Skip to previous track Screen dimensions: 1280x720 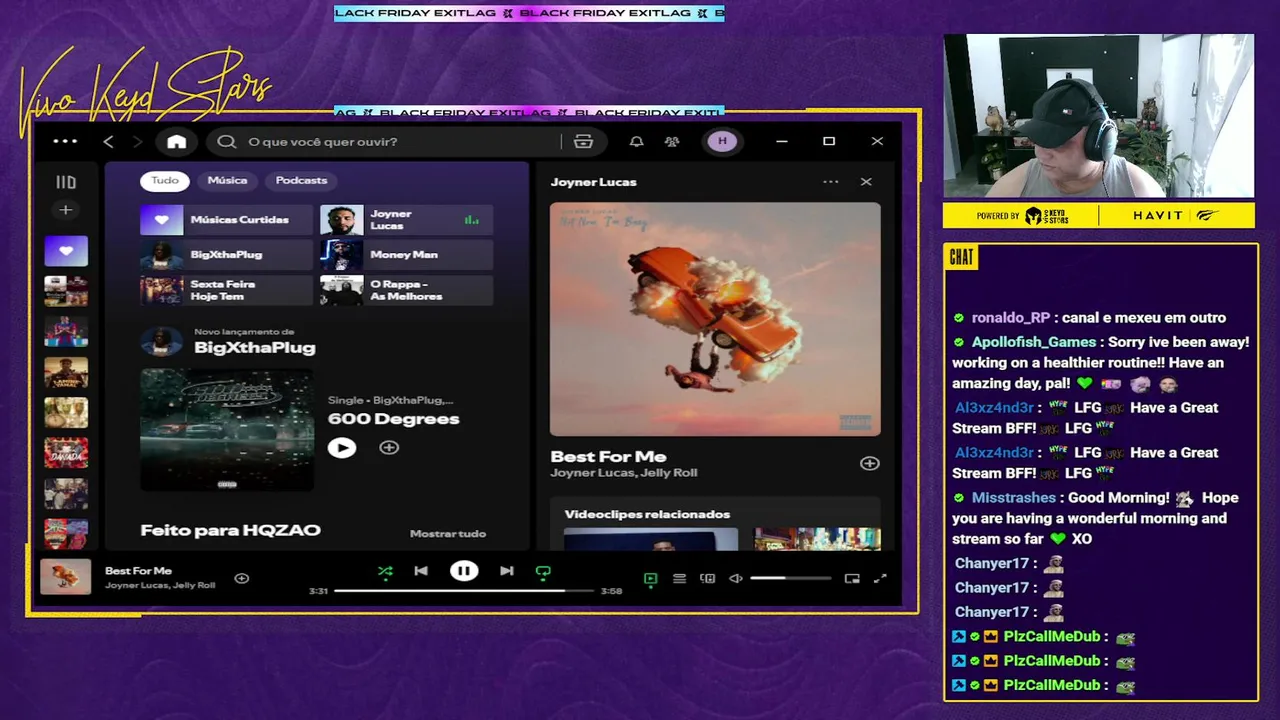[421, 572]
